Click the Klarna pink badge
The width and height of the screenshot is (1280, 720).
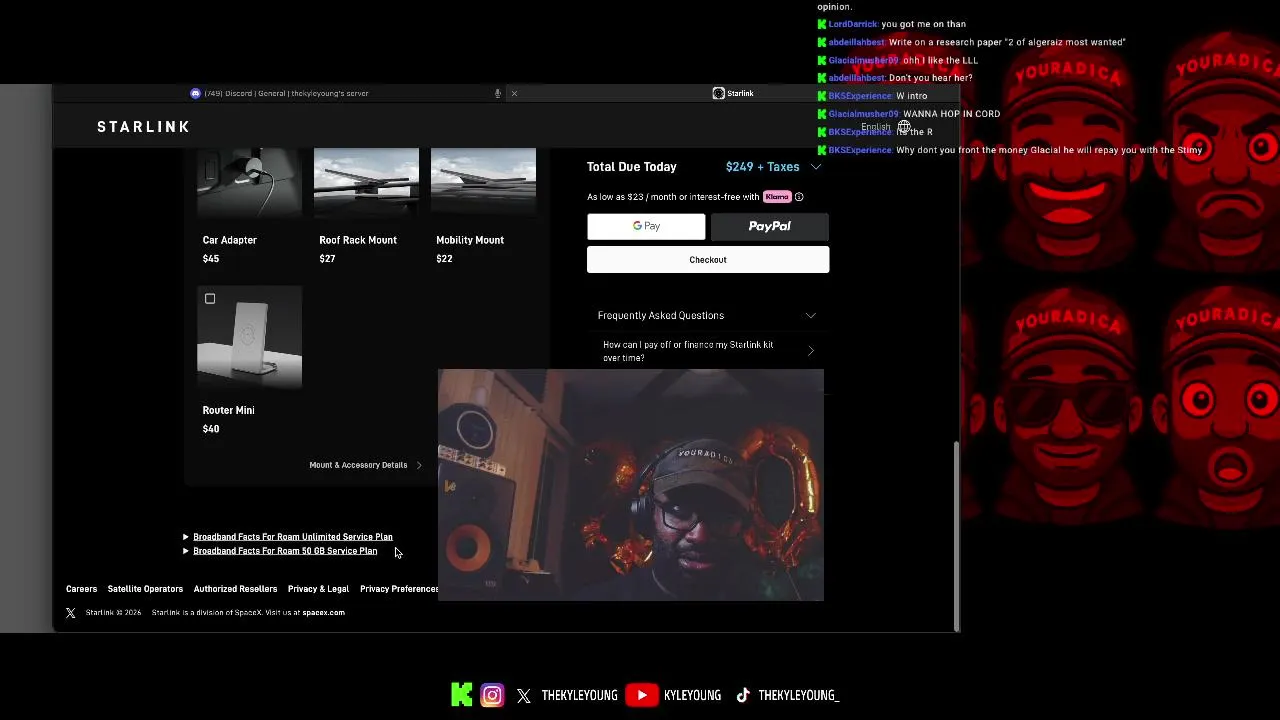click(x=777, y=197)
